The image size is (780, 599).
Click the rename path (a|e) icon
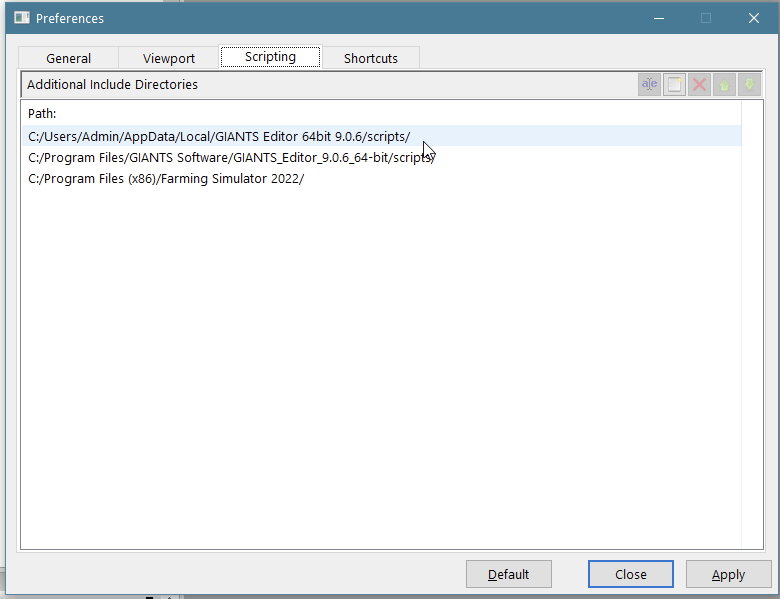point(650,85)
